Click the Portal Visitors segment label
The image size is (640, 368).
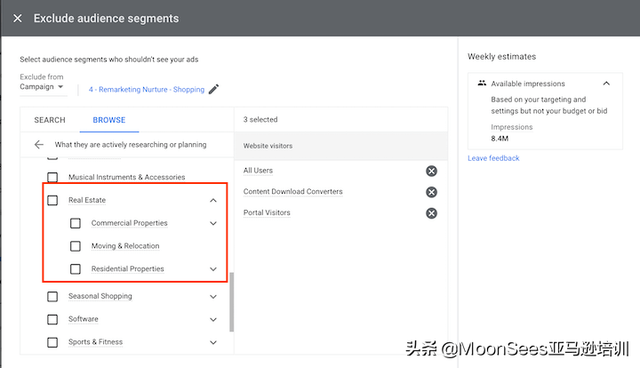click(x=267, y=213)
